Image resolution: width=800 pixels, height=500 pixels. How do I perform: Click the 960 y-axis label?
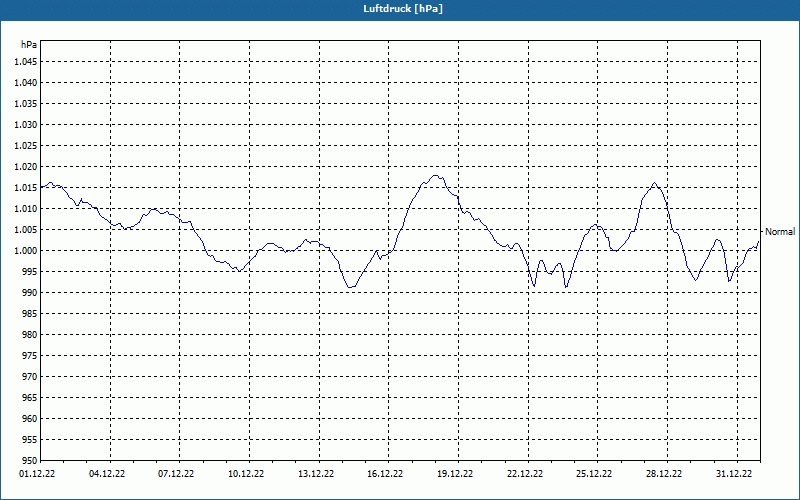coord(30,418)
